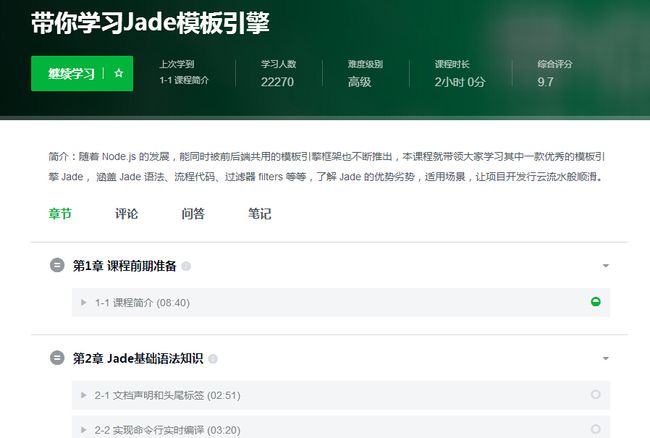Click play triangle of lesson 2-1

tap(84, 395)
